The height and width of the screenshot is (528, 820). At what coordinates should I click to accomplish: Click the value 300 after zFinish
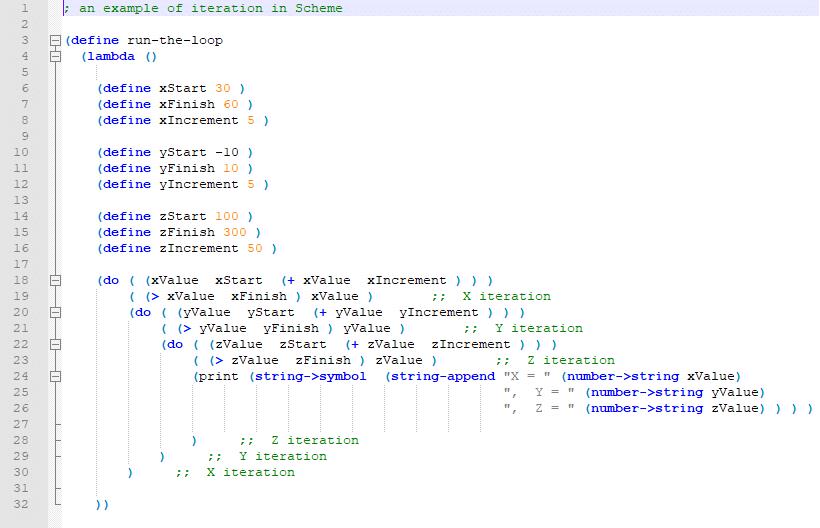pos(235,232)
